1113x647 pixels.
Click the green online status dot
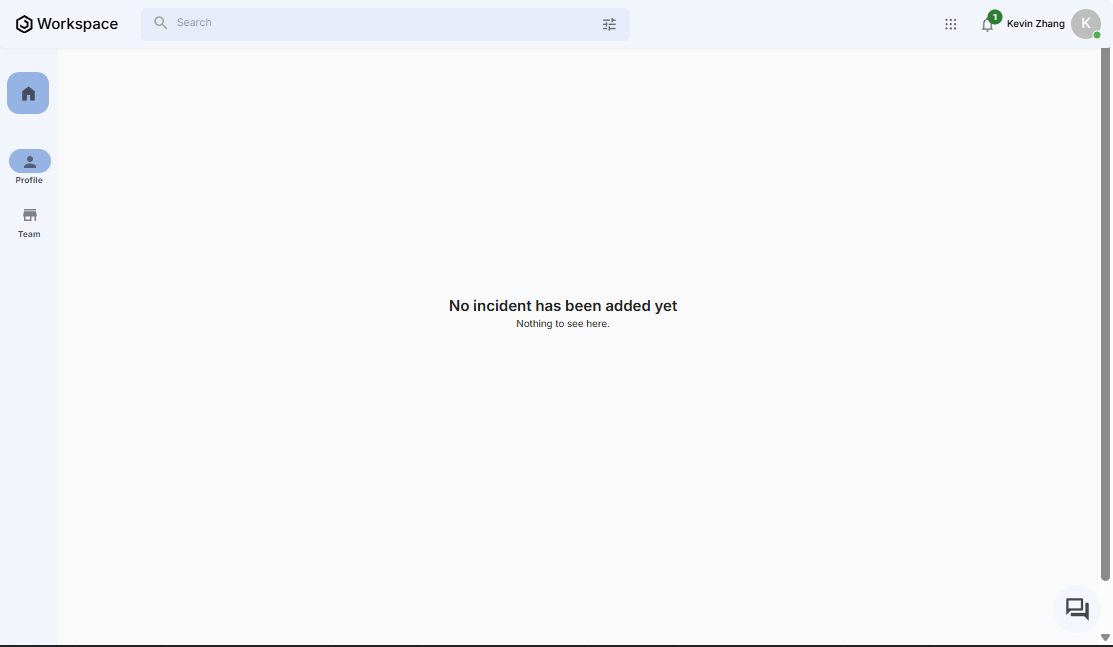tap(1097, 35)
